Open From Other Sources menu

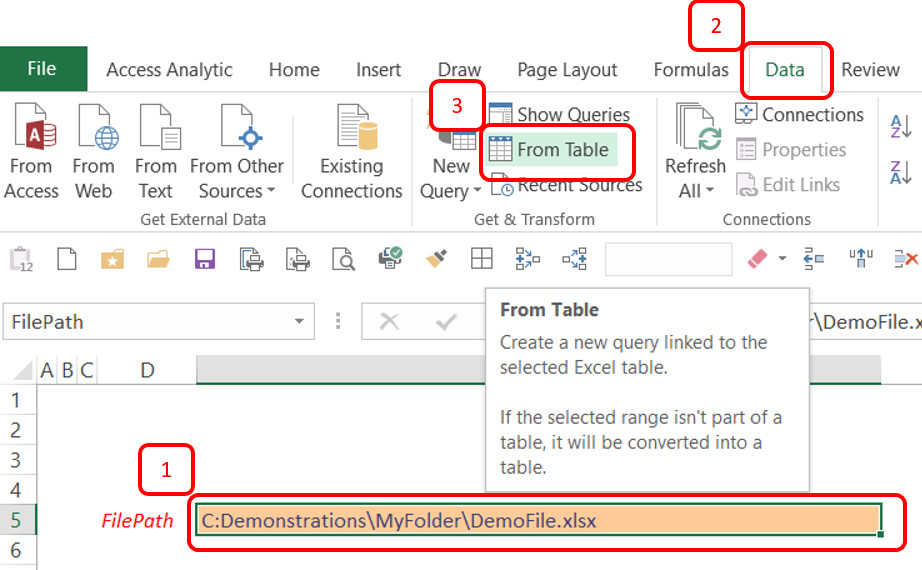[x=237, y=152]
